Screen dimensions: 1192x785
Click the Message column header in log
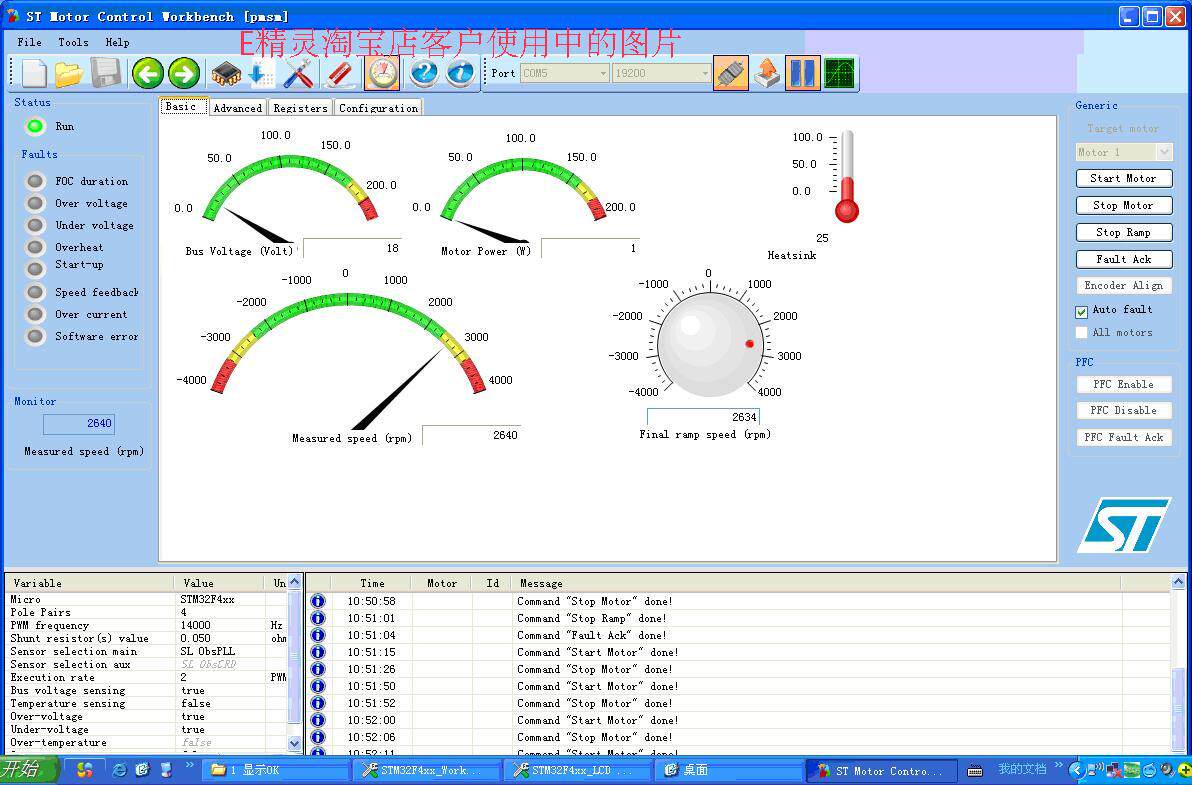(815, 584)
